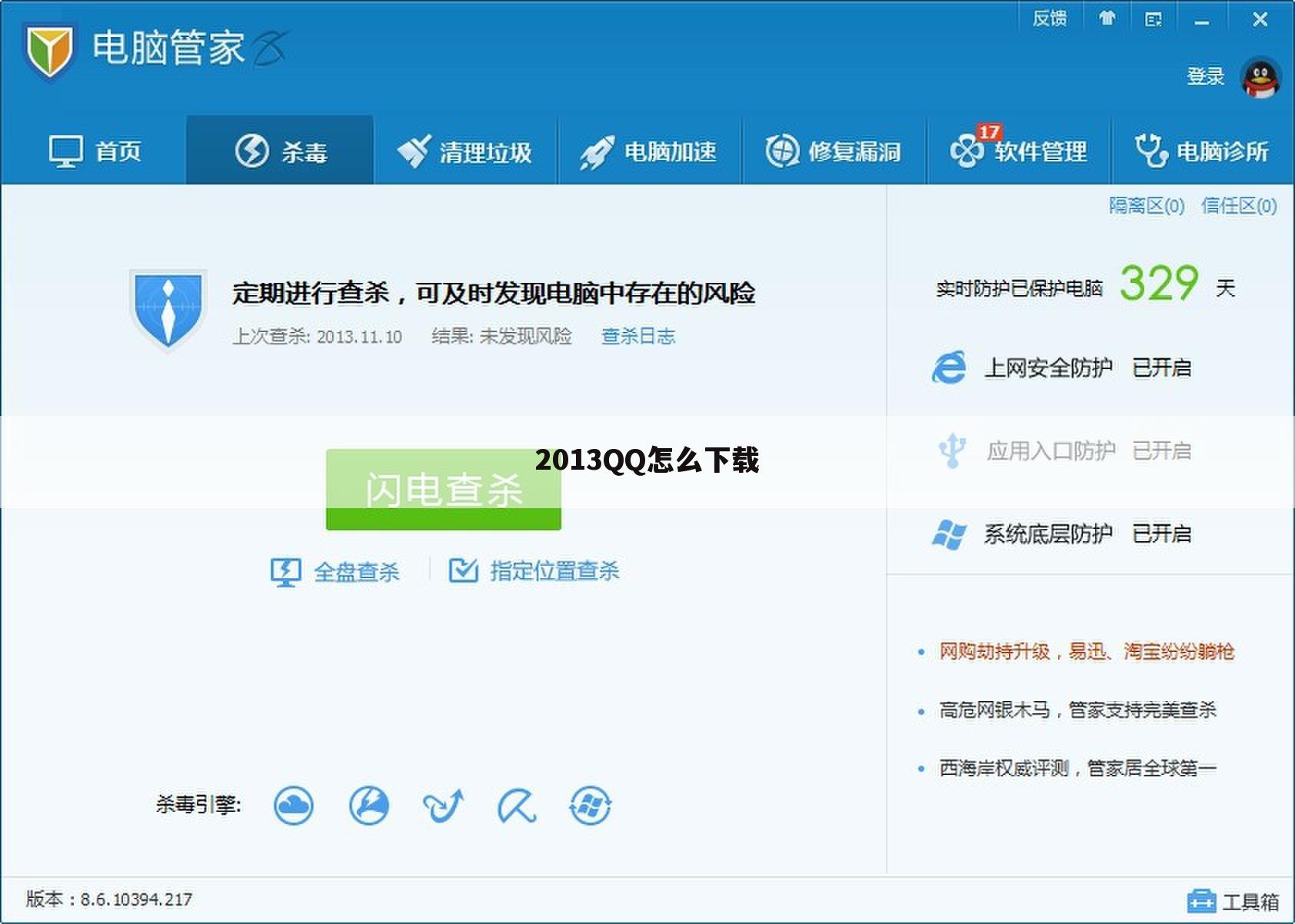Click the 登录 login link

(x=1205, y=76)
